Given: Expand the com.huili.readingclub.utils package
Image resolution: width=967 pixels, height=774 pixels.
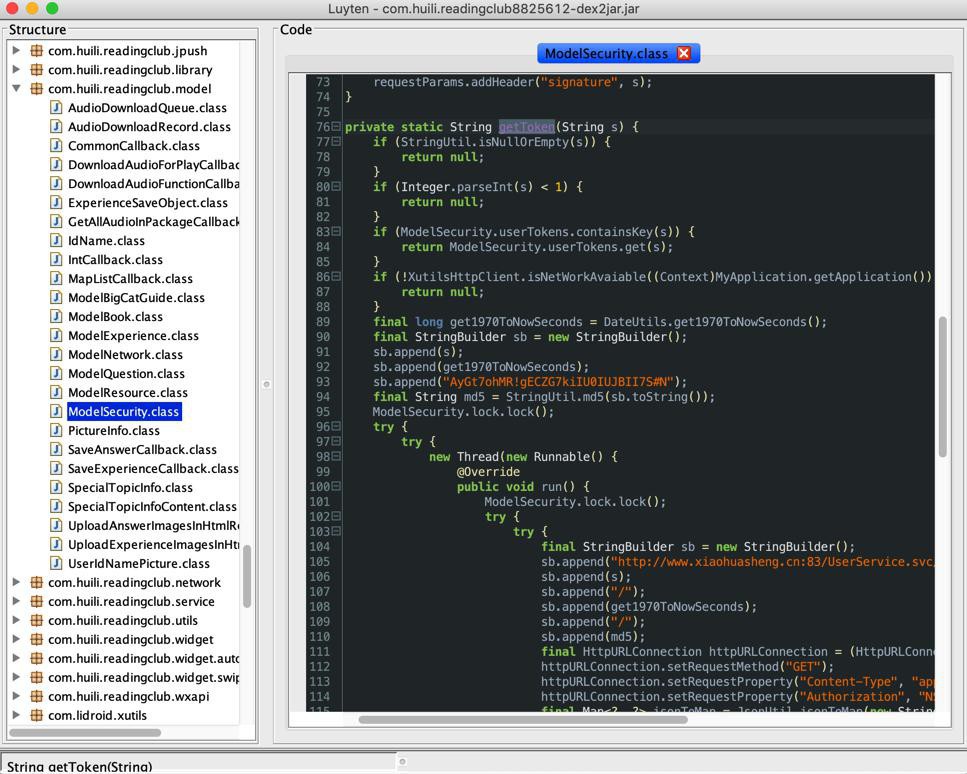Looking at the screenshot, I should tap(16, 621).
